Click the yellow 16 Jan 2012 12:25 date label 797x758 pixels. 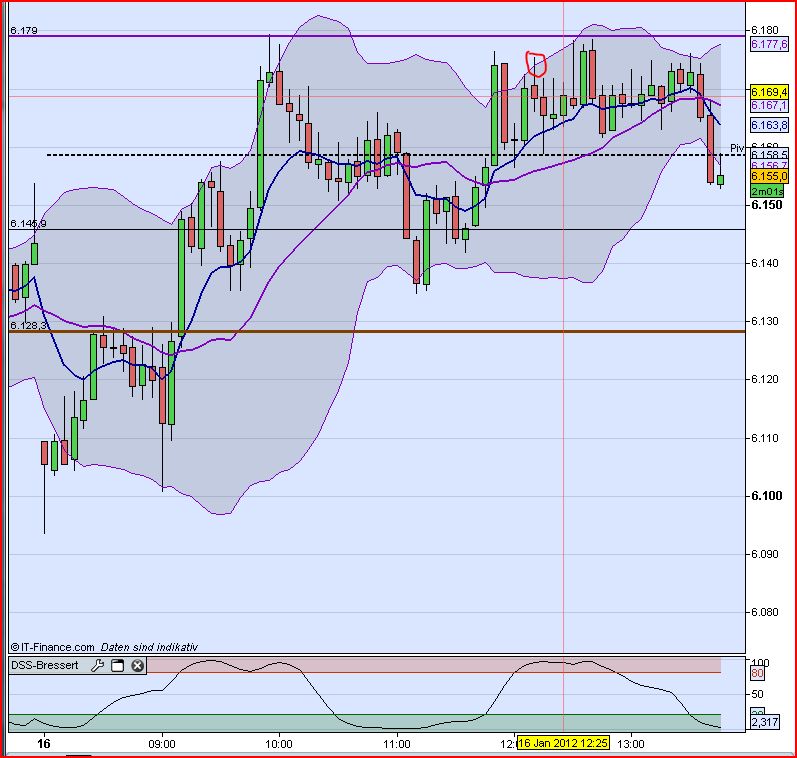pyautogui.click(x=563, y=743)
